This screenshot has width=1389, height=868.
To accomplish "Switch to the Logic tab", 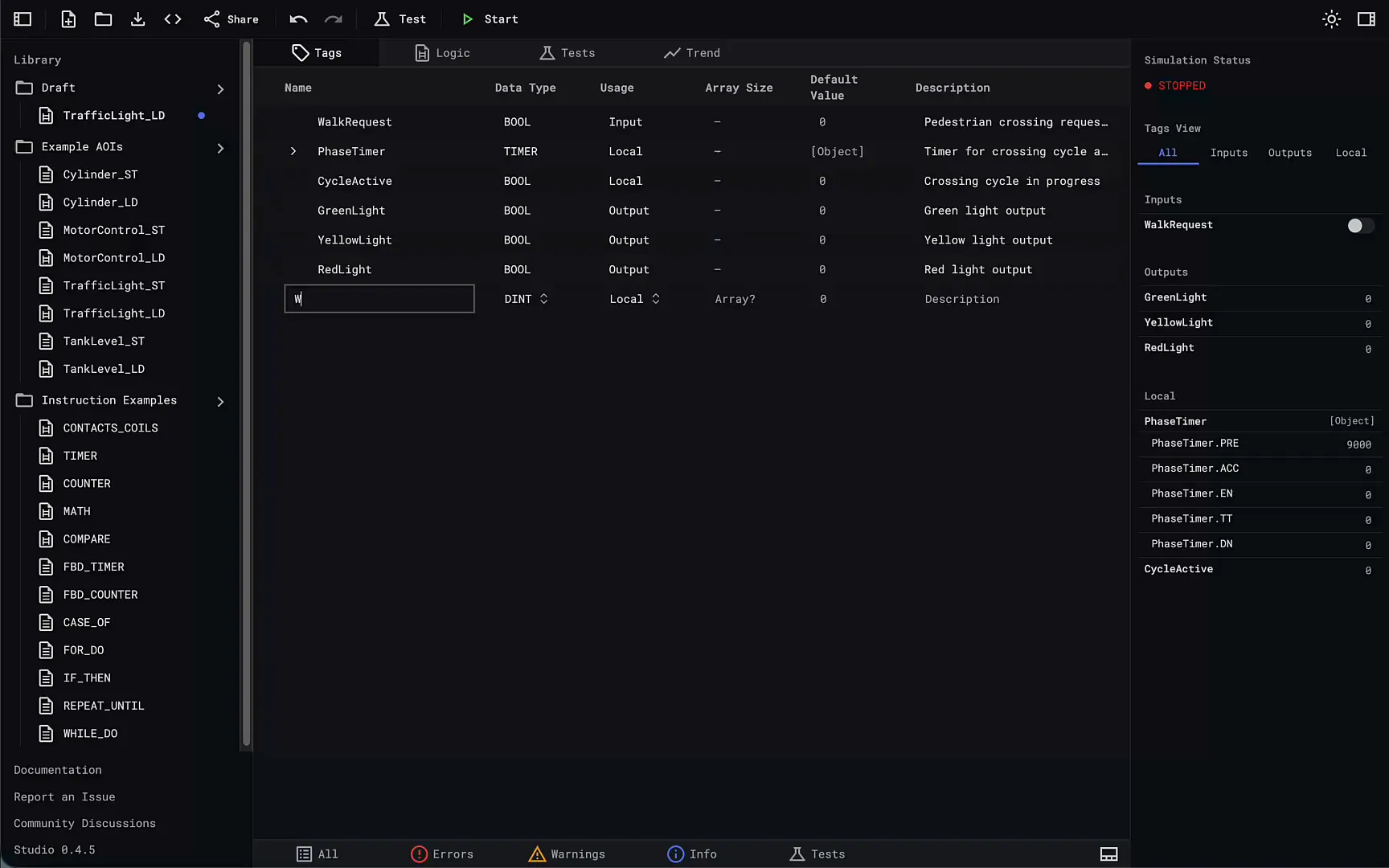I will (x=442, y=53).
